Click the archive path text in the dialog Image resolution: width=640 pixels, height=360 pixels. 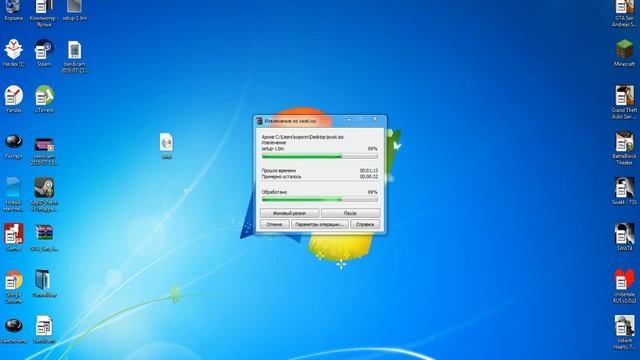[x=302, y=137]
